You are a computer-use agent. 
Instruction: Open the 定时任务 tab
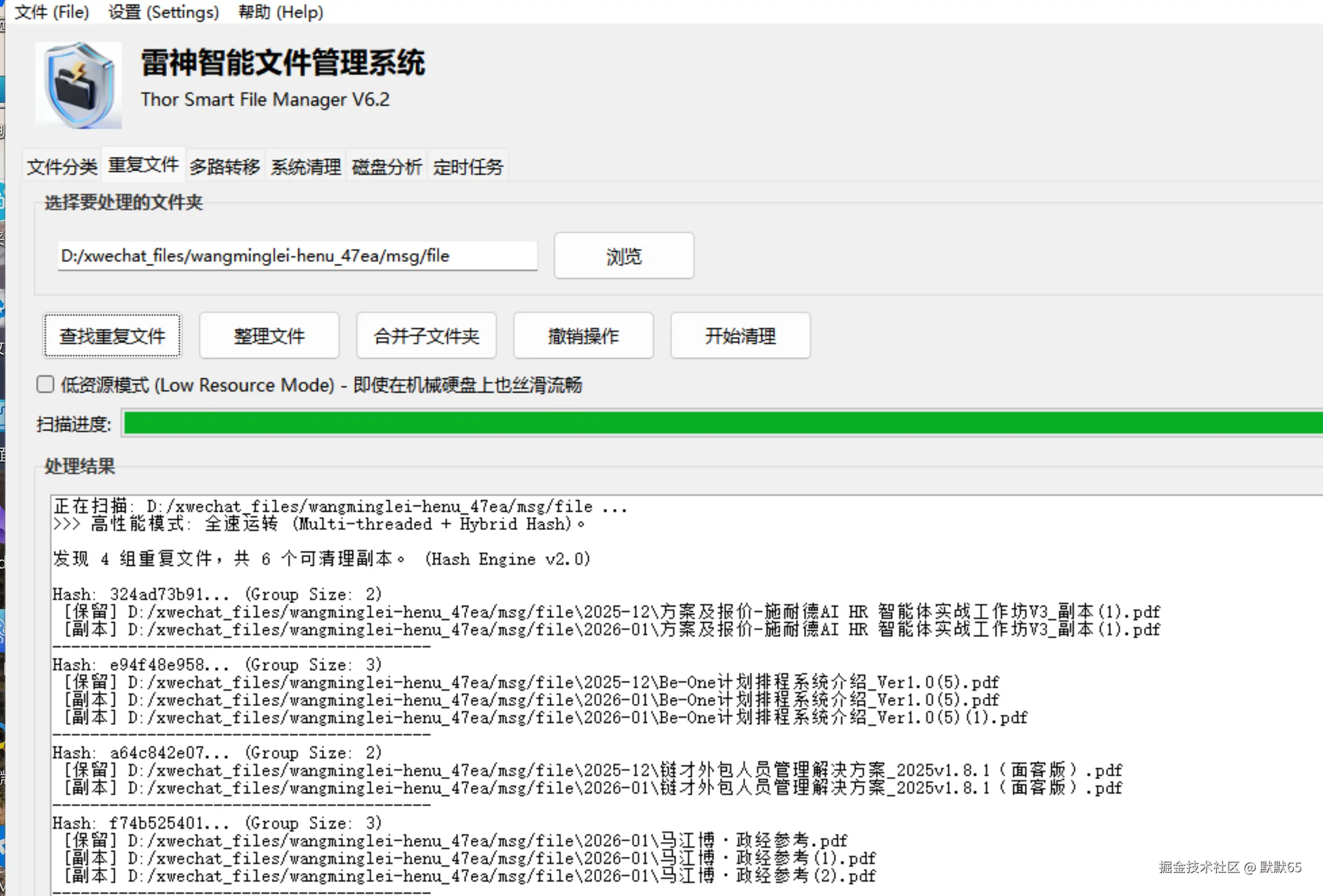click(468, 167)
